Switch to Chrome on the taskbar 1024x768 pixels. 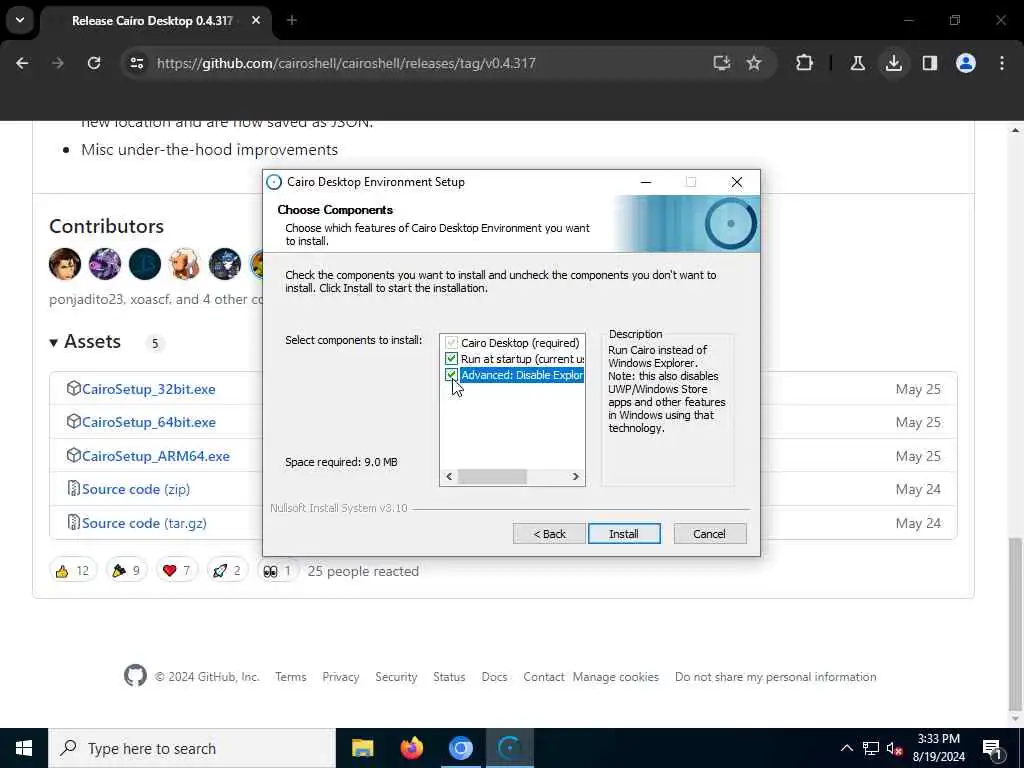pos(460,748)
